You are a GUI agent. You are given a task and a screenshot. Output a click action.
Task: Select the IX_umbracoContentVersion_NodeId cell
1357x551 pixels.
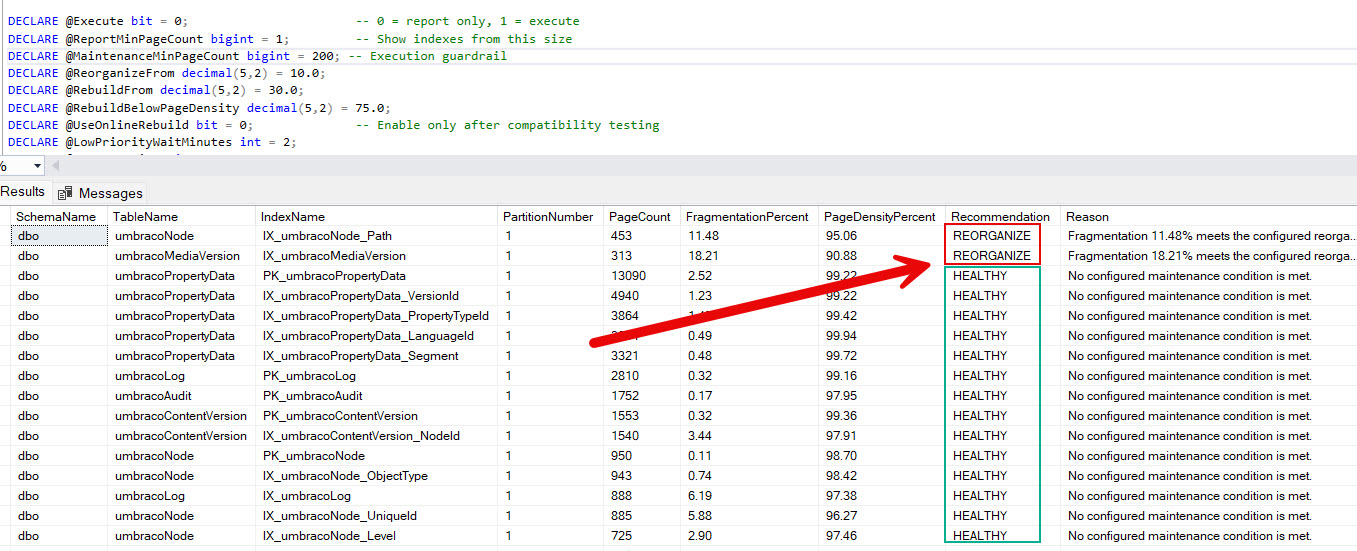pyautogui.click(x=377, y=436)
